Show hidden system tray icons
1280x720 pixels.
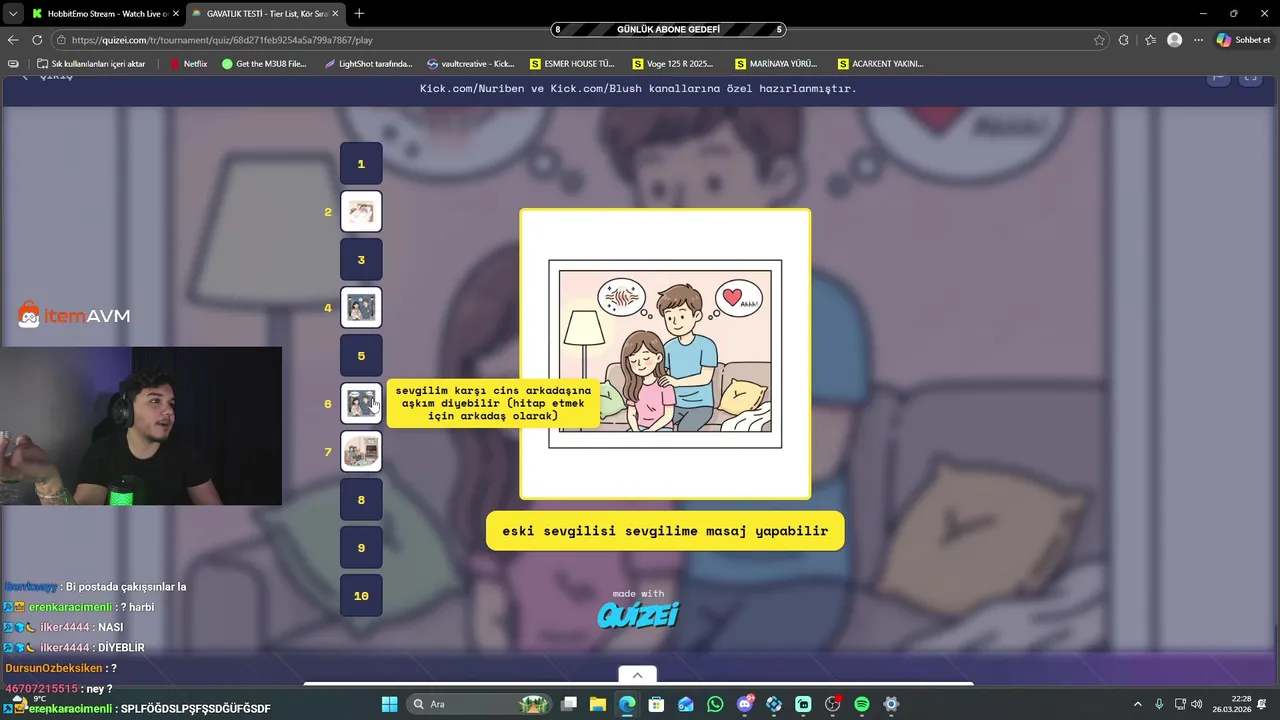pyautogui.click(x=1138, y=704)
